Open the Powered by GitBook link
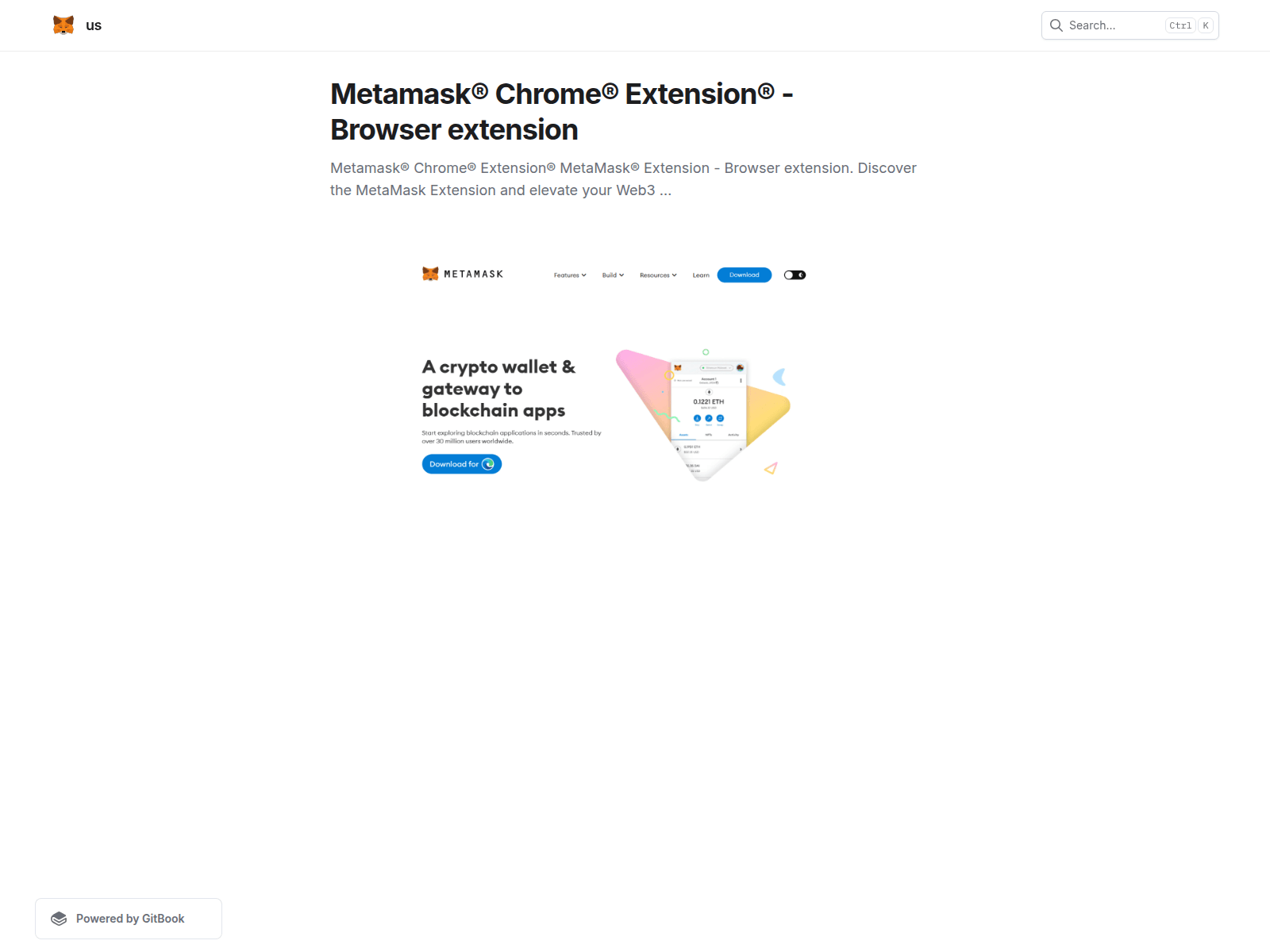 click(129, 919)
